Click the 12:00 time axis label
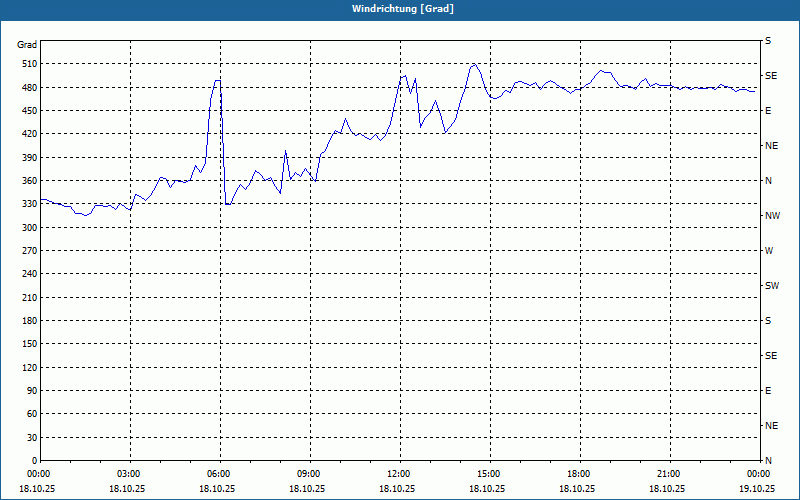800x500 pixels. [400, 474]
